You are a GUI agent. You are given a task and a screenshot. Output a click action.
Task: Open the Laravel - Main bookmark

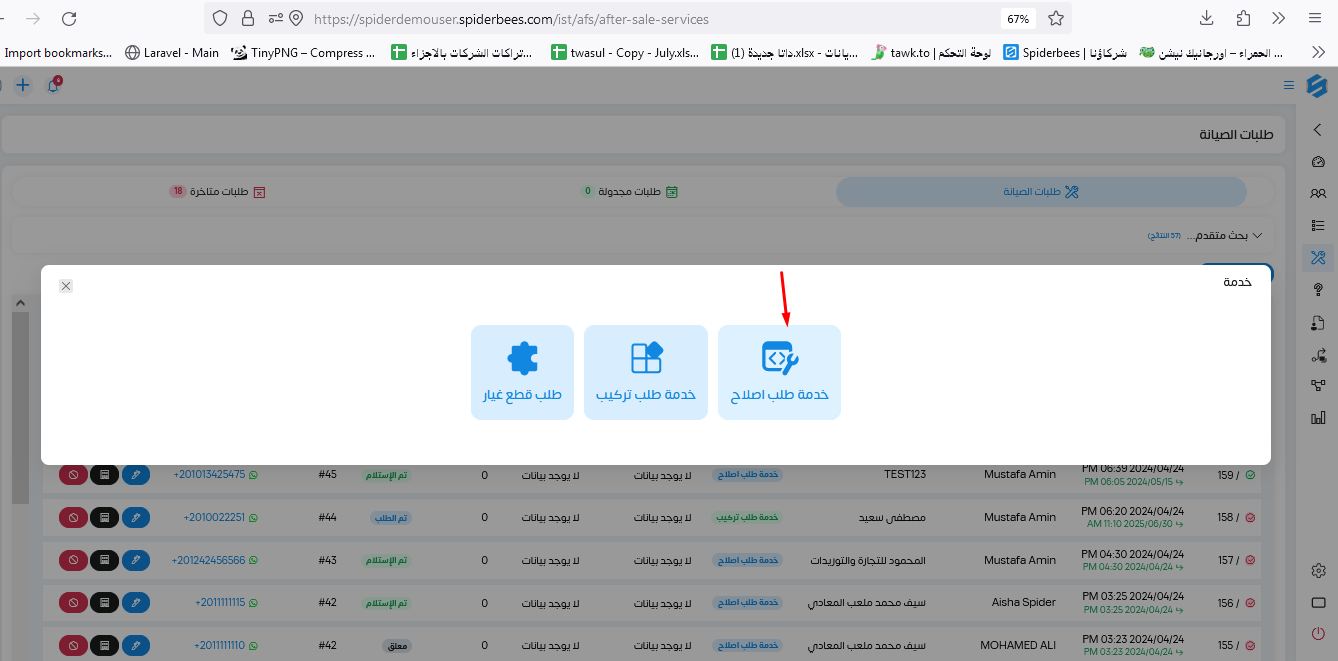(172, 53)
